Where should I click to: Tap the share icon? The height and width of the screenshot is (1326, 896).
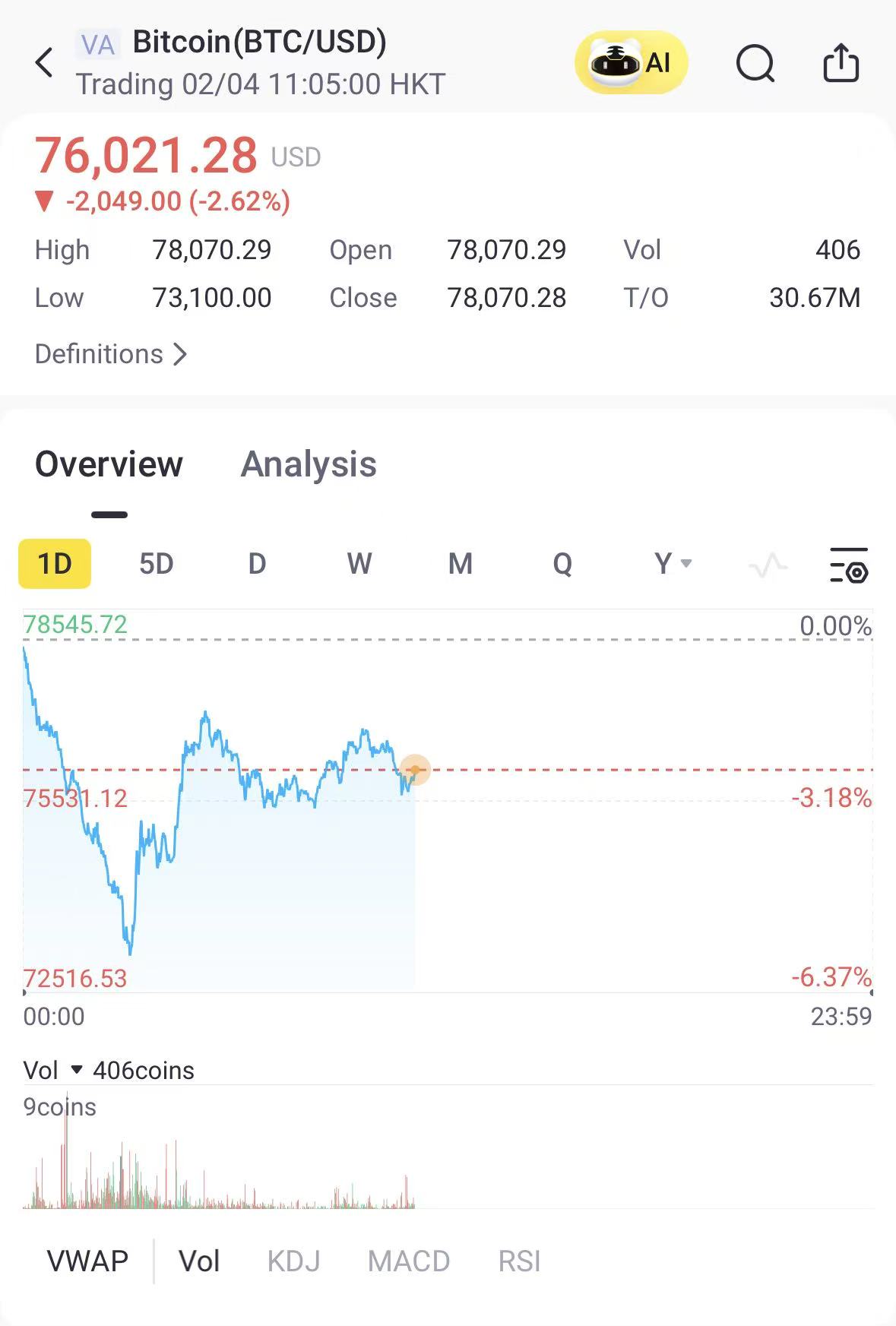coord(841,62)
